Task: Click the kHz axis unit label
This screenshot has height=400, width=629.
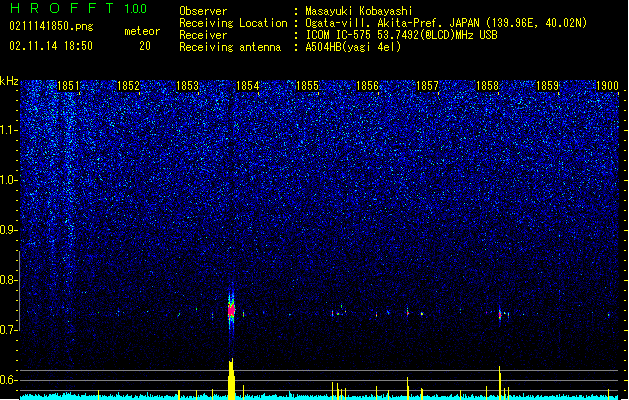Action: point(9,81)
